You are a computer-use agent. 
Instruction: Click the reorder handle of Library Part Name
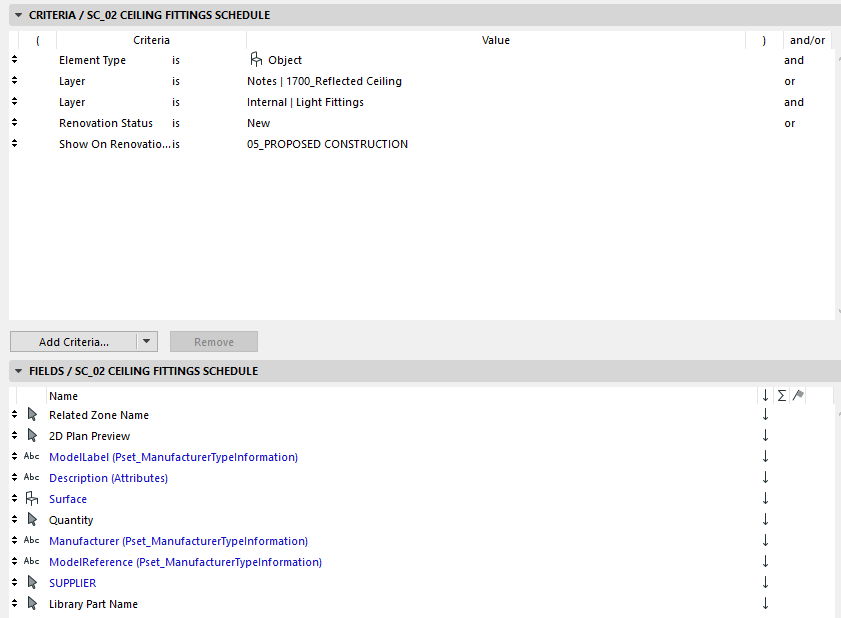click(14, 603)
